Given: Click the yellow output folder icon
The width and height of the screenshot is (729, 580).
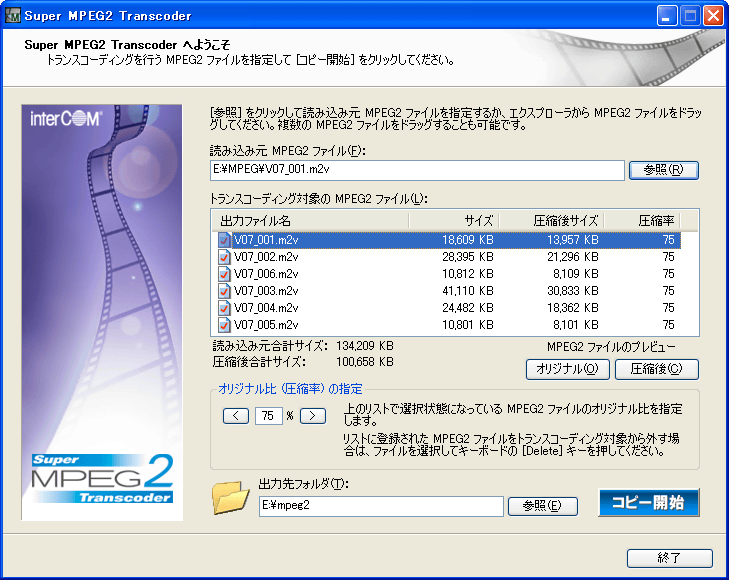Looking at the screenshot, I should coord(230,498).
